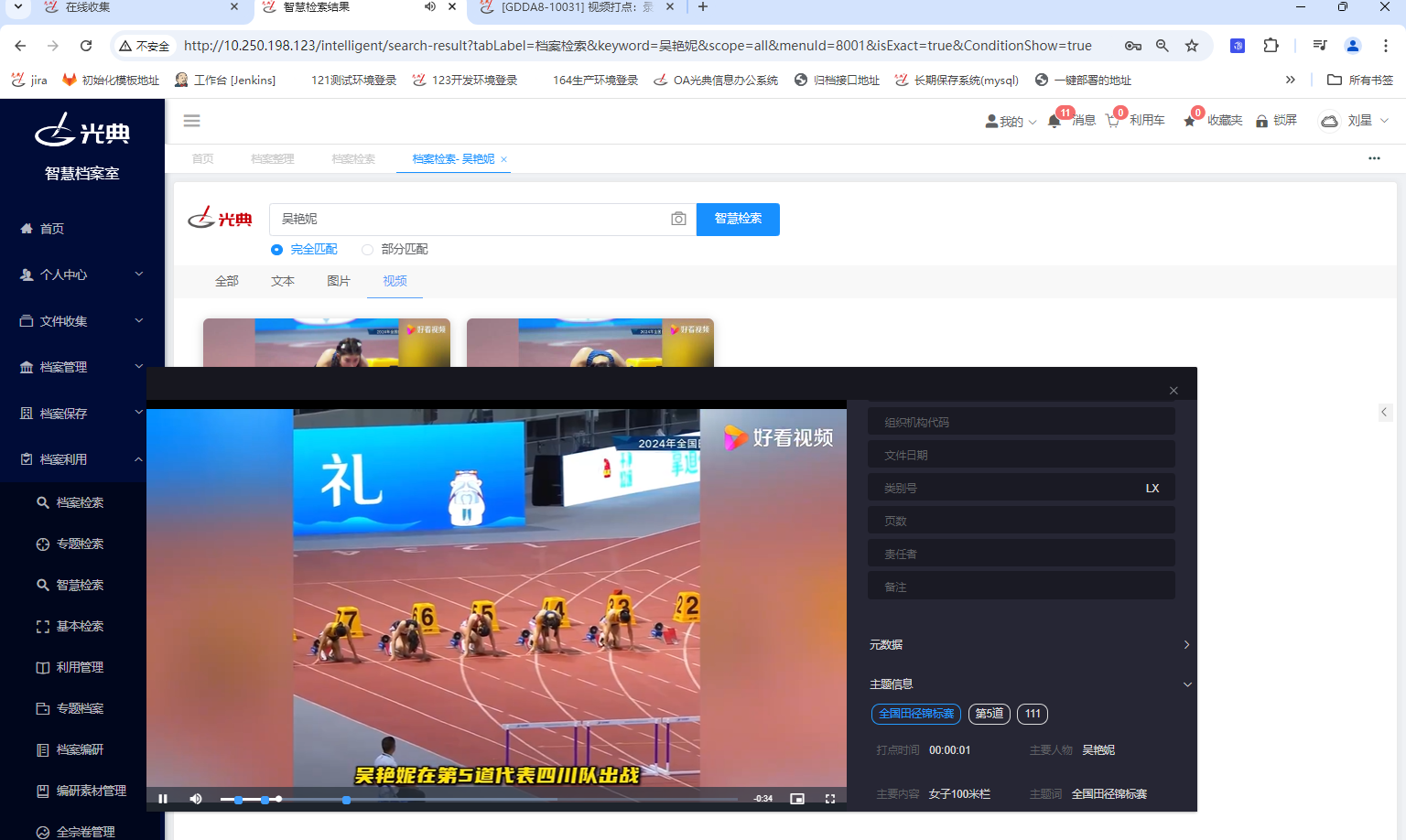Close the 档案检索-吴艳妮 page tab
1406x840 pixels.
coord(503,159)
